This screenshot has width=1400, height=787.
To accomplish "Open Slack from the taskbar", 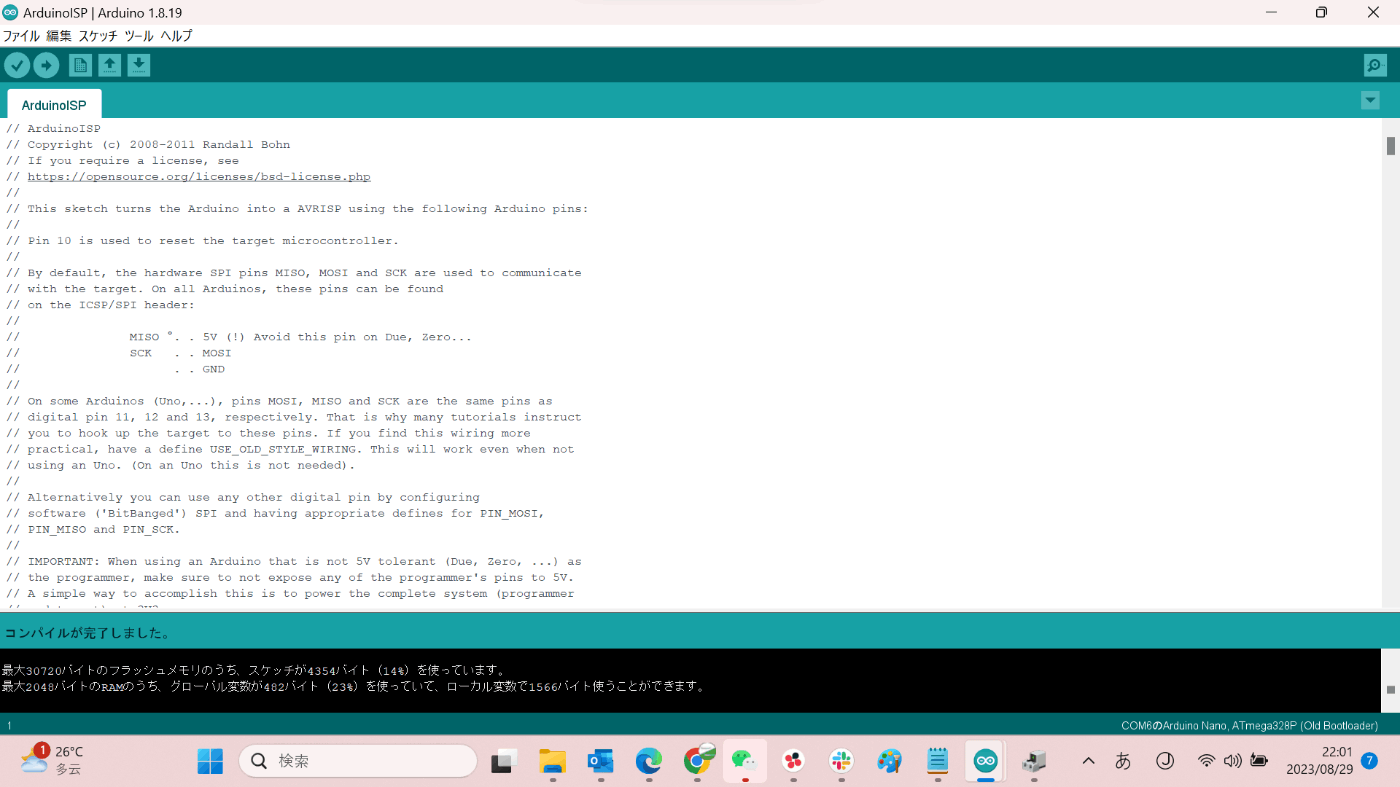I will coord(841,761).
